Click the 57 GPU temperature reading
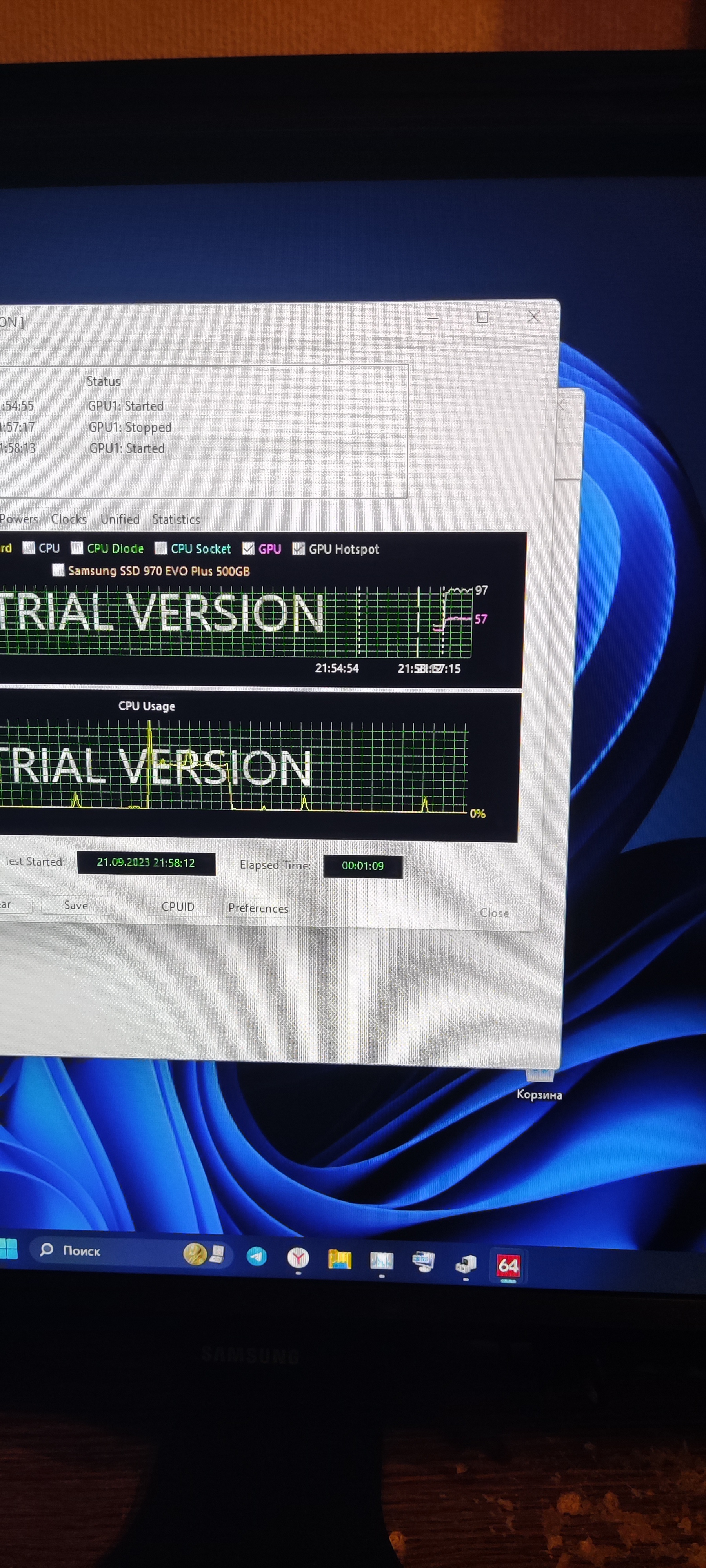706x1568 pixels. 480,619
